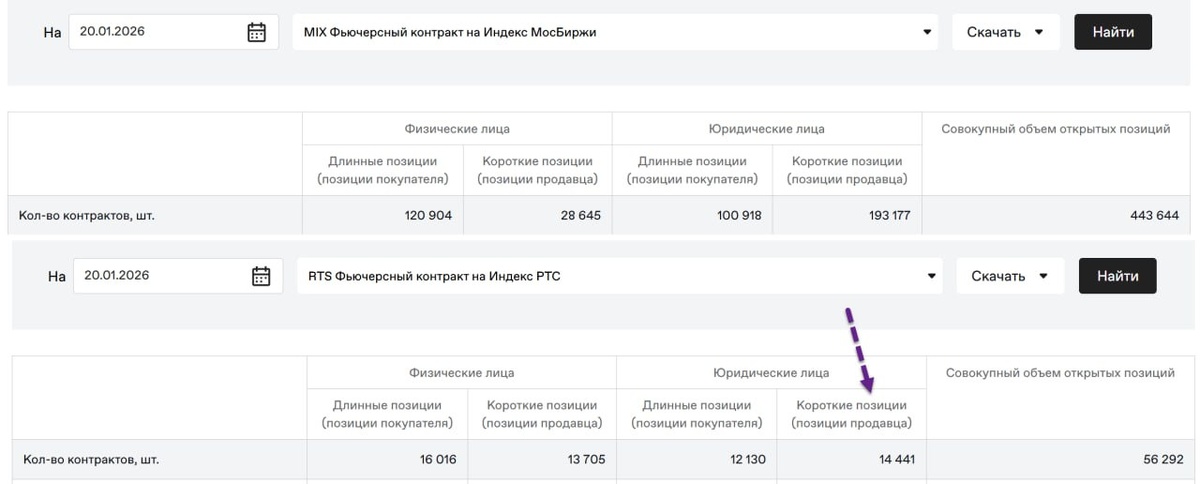Open Скачать menu in the MIX index form
1200x484 pixels.
(x=1005, y=32)
